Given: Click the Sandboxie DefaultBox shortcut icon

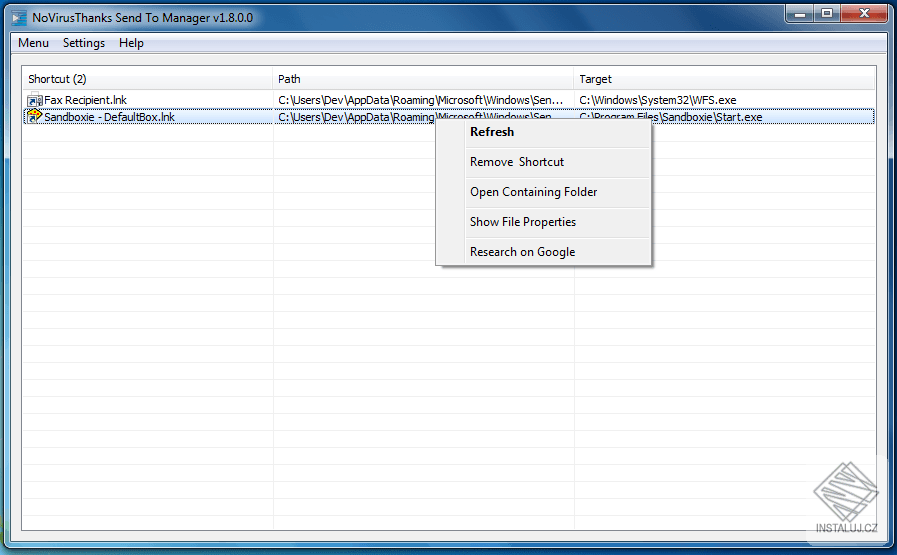Looking at the screenshot, I should tap(34, 117).
